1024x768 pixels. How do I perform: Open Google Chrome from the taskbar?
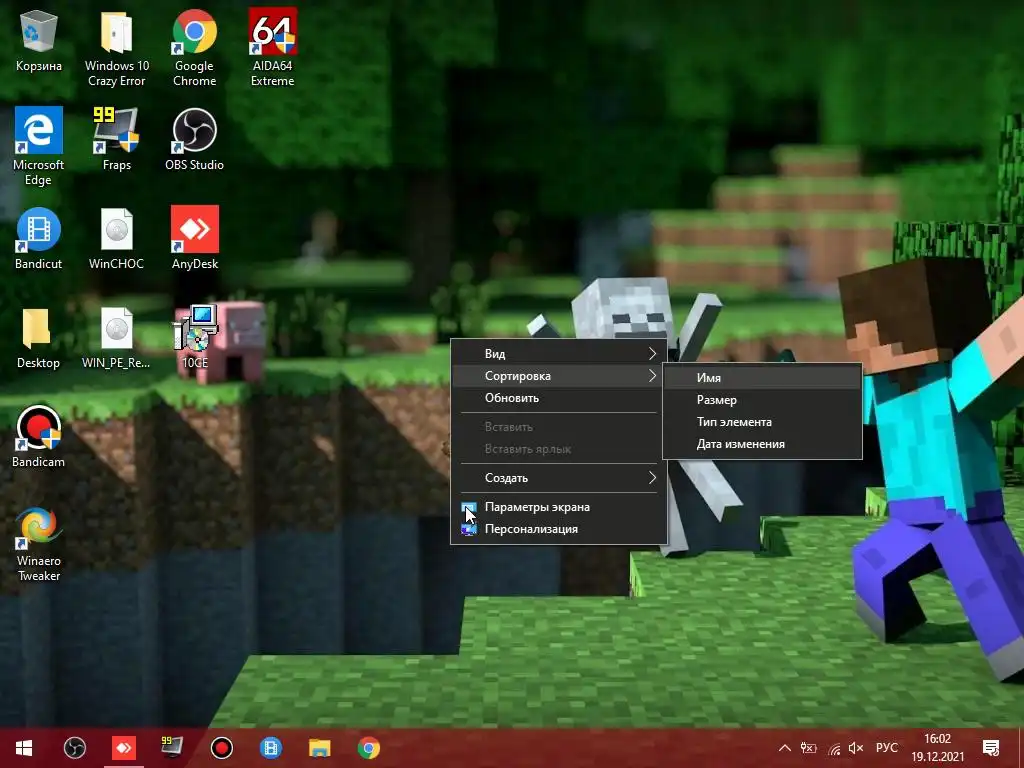click(x=368, y=748)
